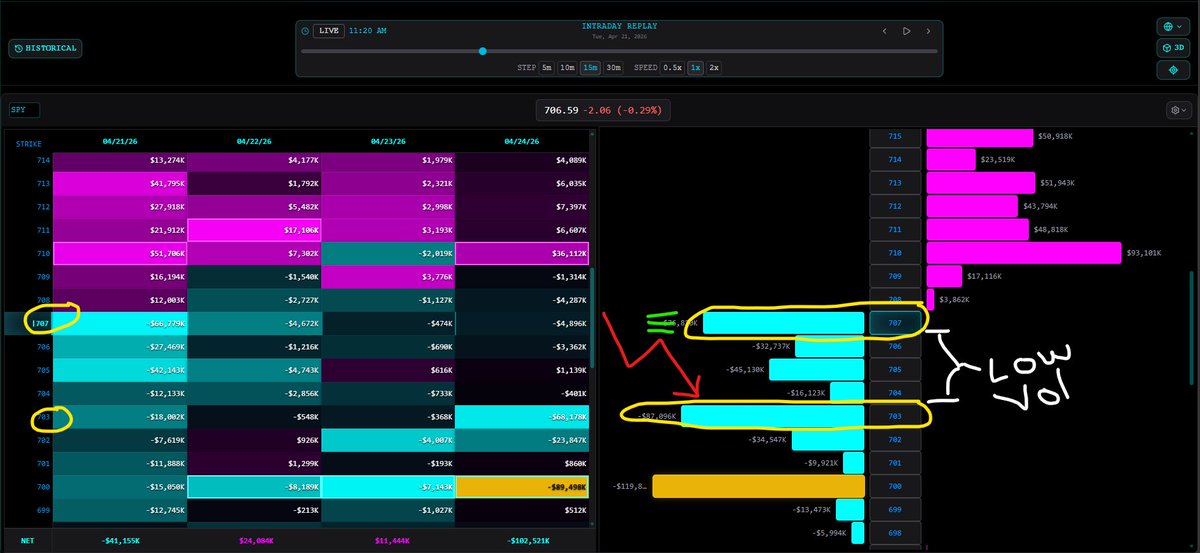Image resolution: width=1200 pixels, height=553 pixels.
Task: Click the magenta $93,101K bar
Action: (1024, 253)
